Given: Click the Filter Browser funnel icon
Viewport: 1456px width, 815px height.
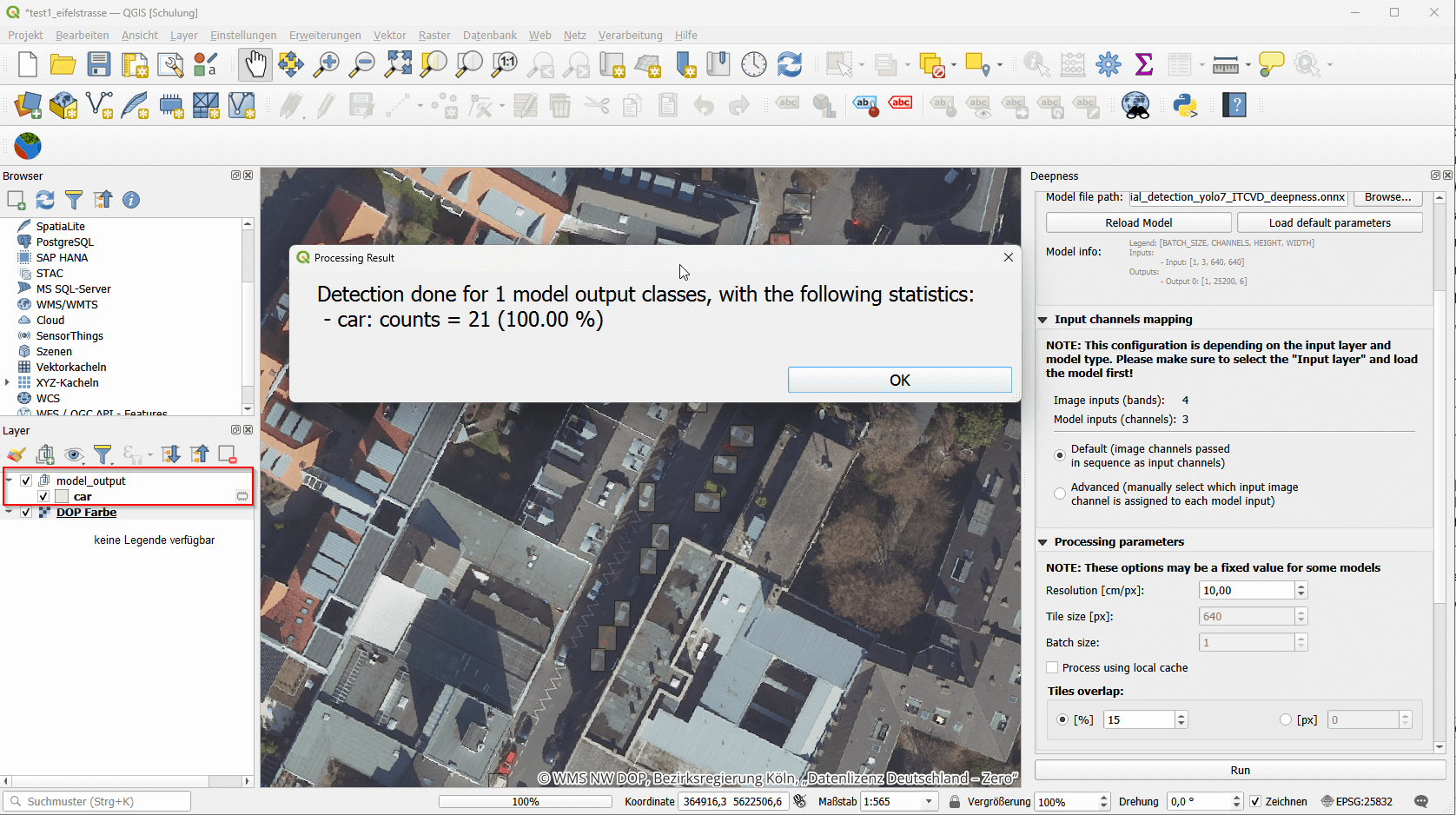Looking at the screenshot, I should 74,200.
